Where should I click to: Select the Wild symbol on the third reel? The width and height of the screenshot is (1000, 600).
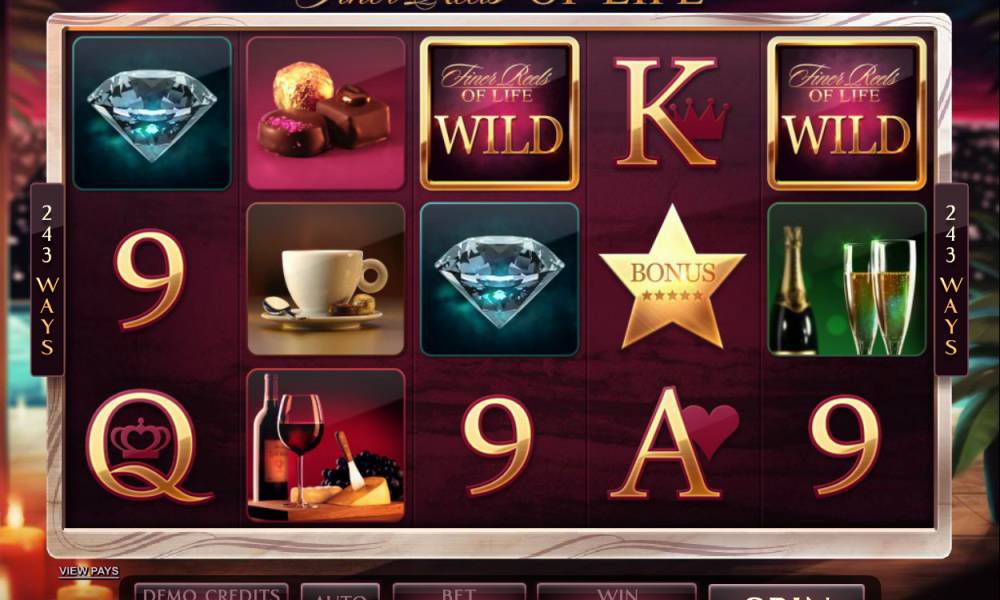[499, 113]
